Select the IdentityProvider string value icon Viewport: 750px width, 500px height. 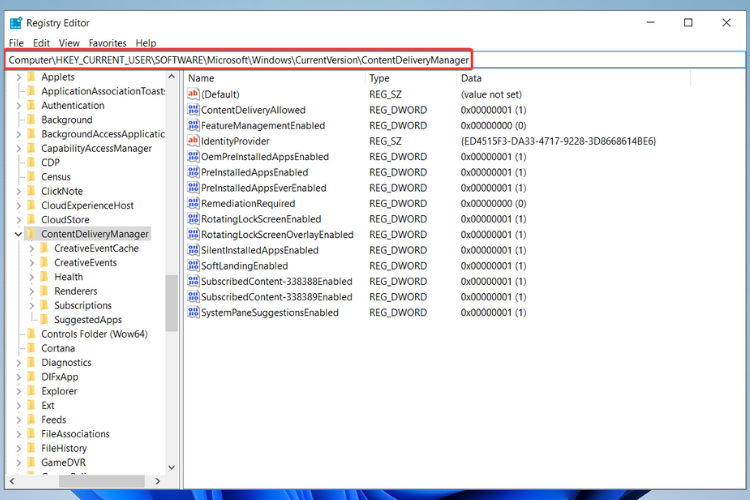coord(193,141)
